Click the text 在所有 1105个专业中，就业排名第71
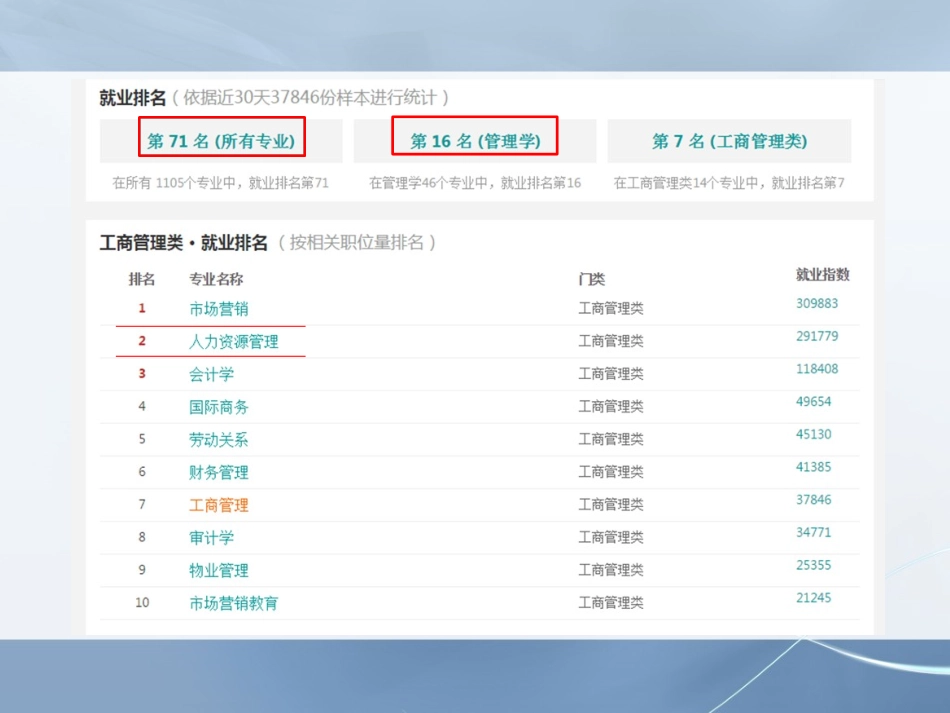This screenshot has height=713, width=950. click(x=221, y=183)
